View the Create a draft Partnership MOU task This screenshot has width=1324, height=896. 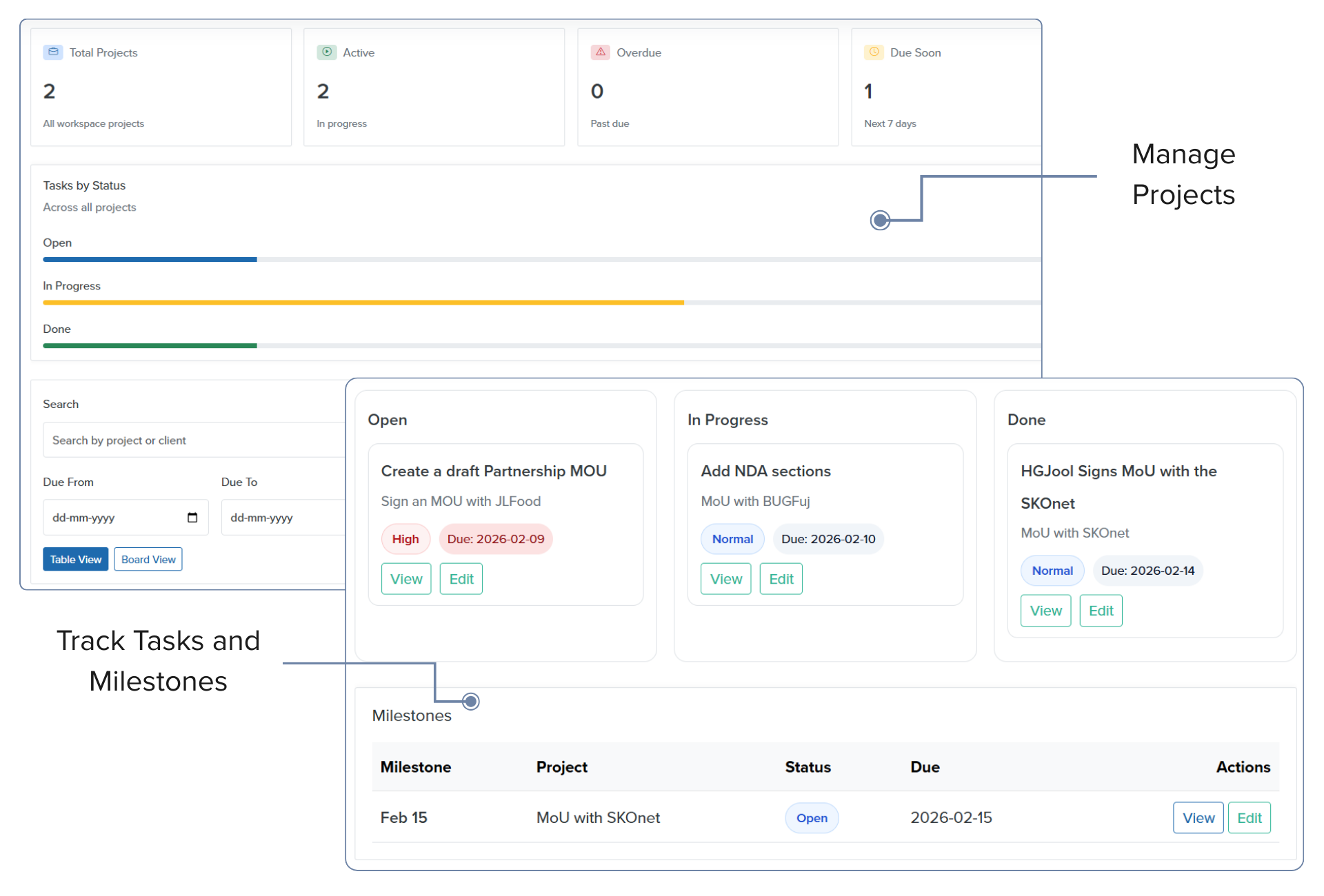tap(406, 578)
